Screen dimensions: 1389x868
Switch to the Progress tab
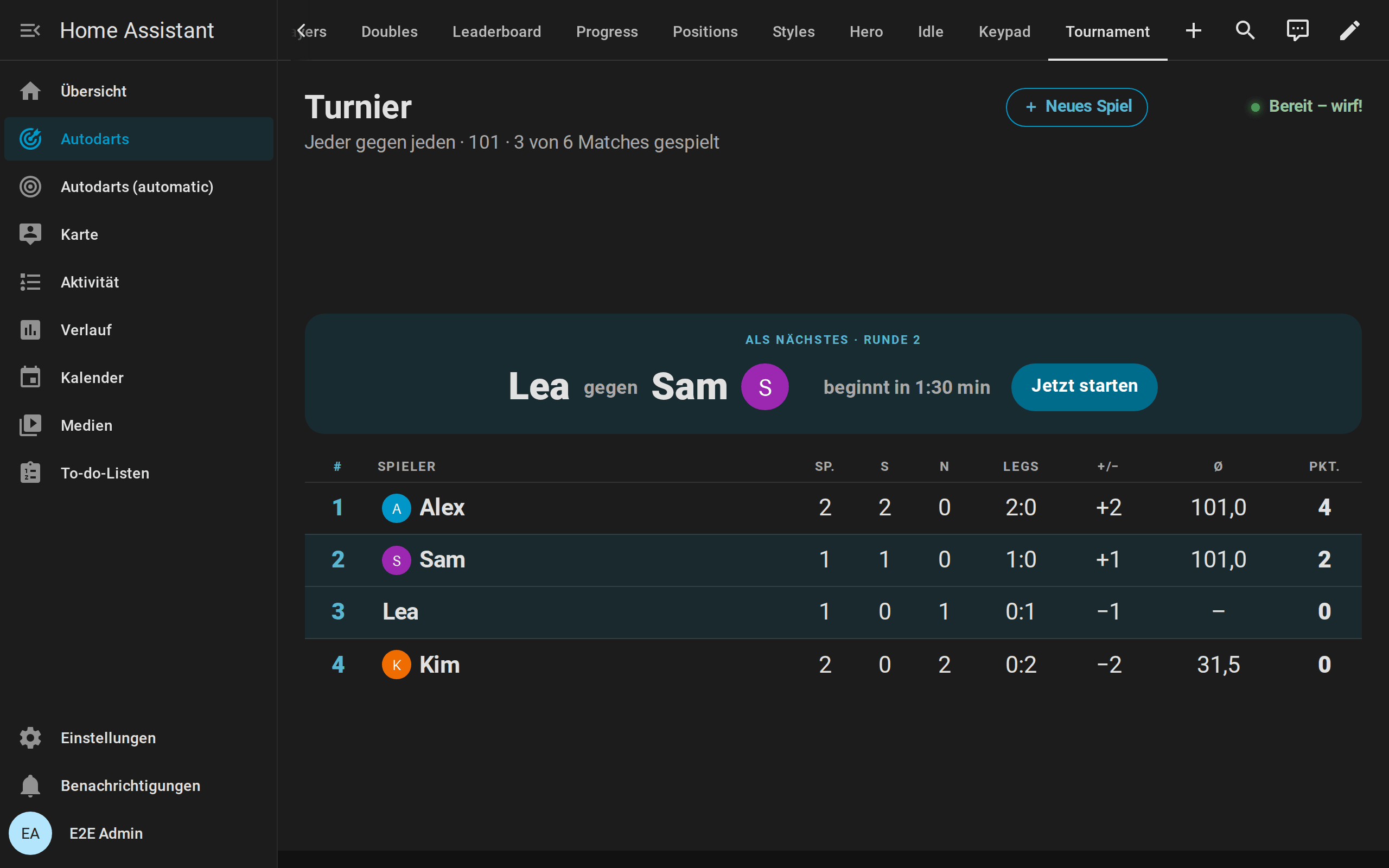tap(607, 31)
